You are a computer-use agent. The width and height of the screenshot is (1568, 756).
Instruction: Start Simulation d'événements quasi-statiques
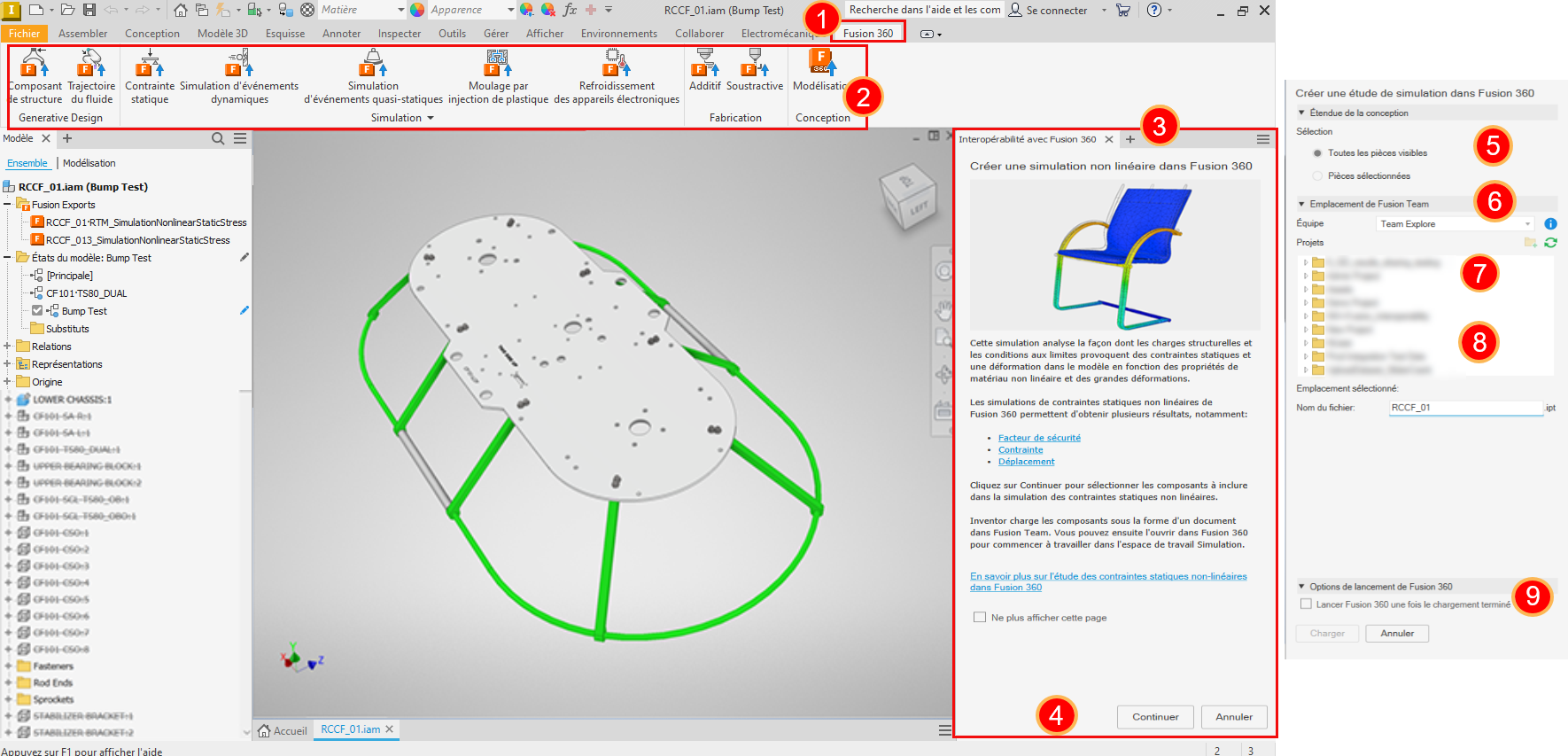click(373, 76)
